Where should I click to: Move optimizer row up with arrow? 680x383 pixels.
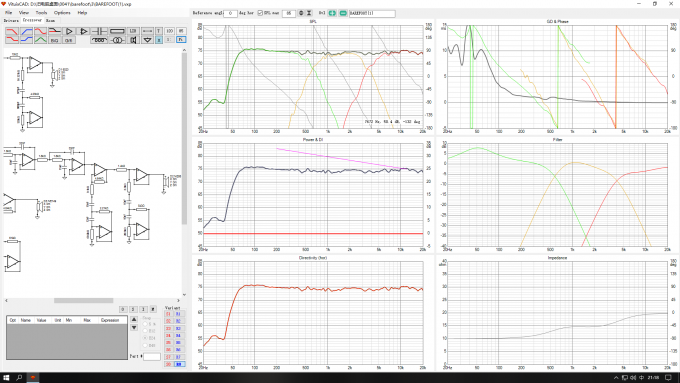(134, 319)
